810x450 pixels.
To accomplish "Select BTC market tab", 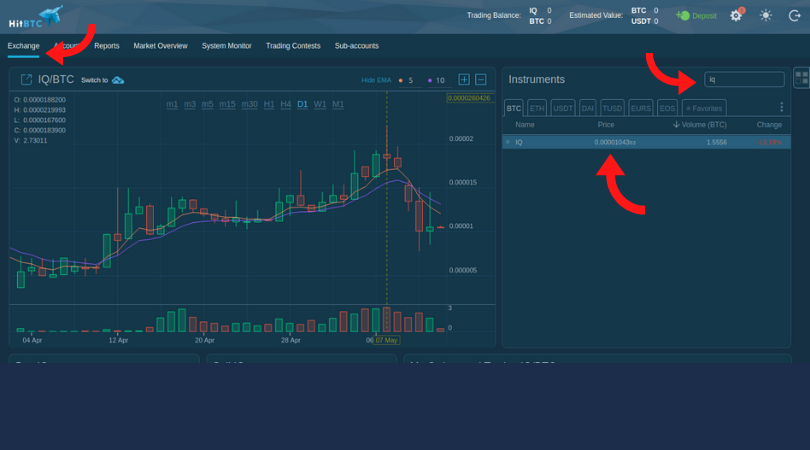I will pyautogui.click(x=513, y=108).
